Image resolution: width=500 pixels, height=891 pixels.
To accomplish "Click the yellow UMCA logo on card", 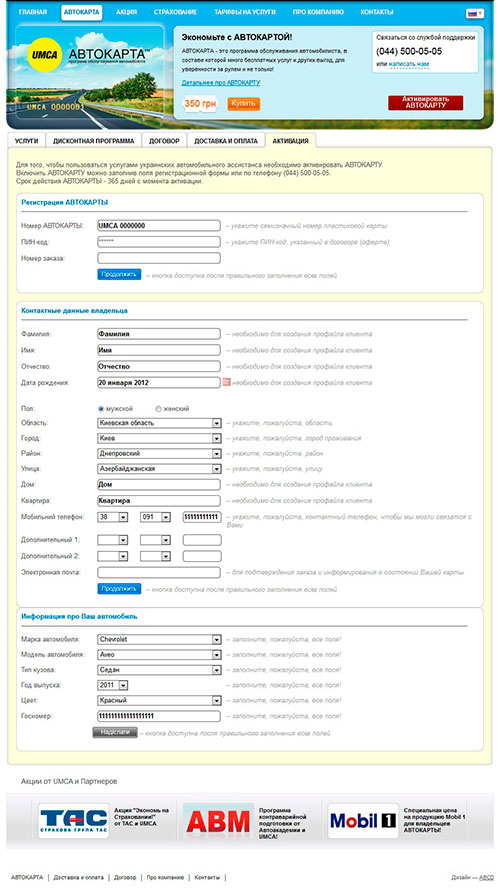I will pos(45,55).
